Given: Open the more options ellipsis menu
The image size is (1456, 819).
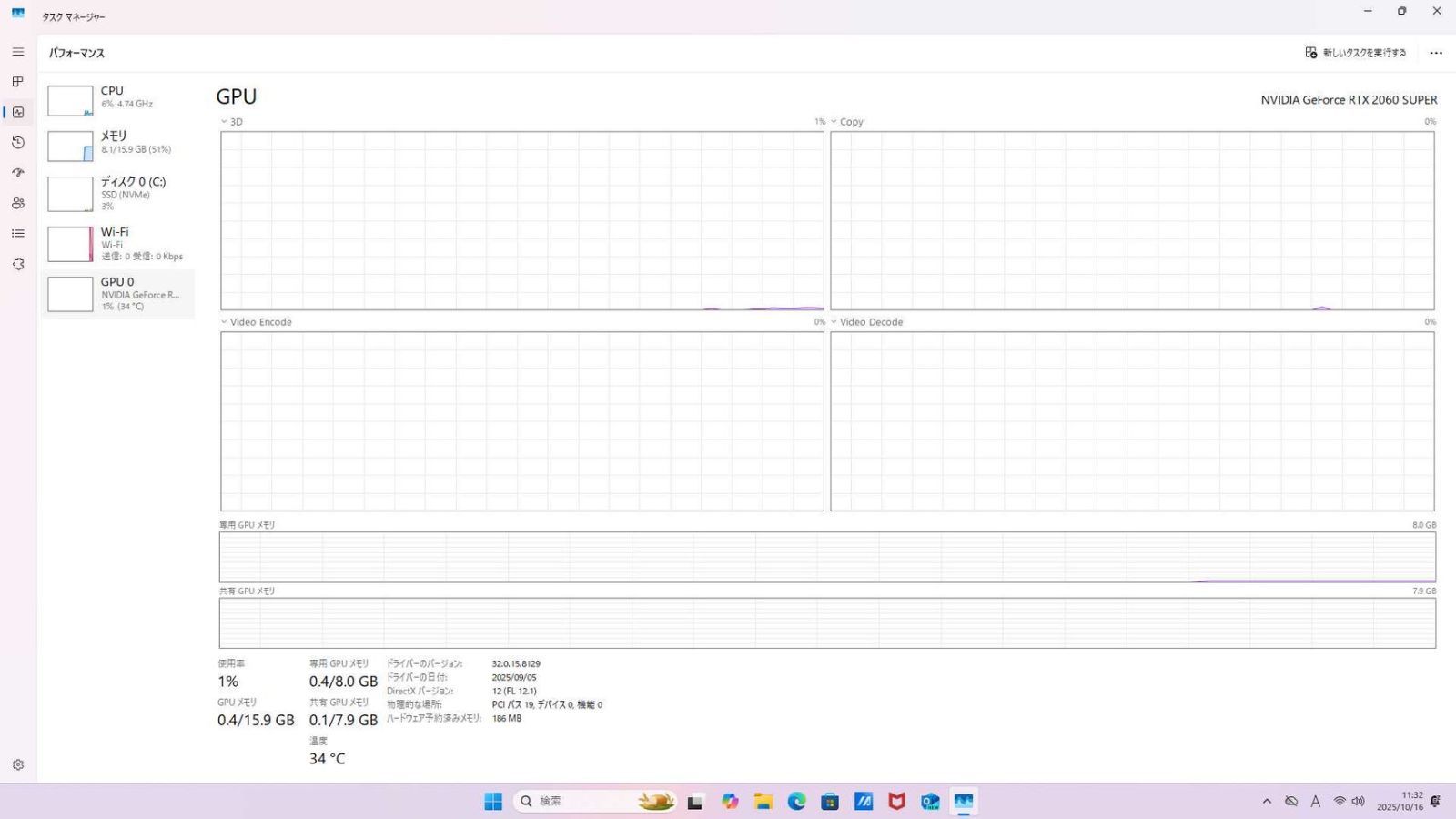Looking at the screenshot, I should 1436,53.
